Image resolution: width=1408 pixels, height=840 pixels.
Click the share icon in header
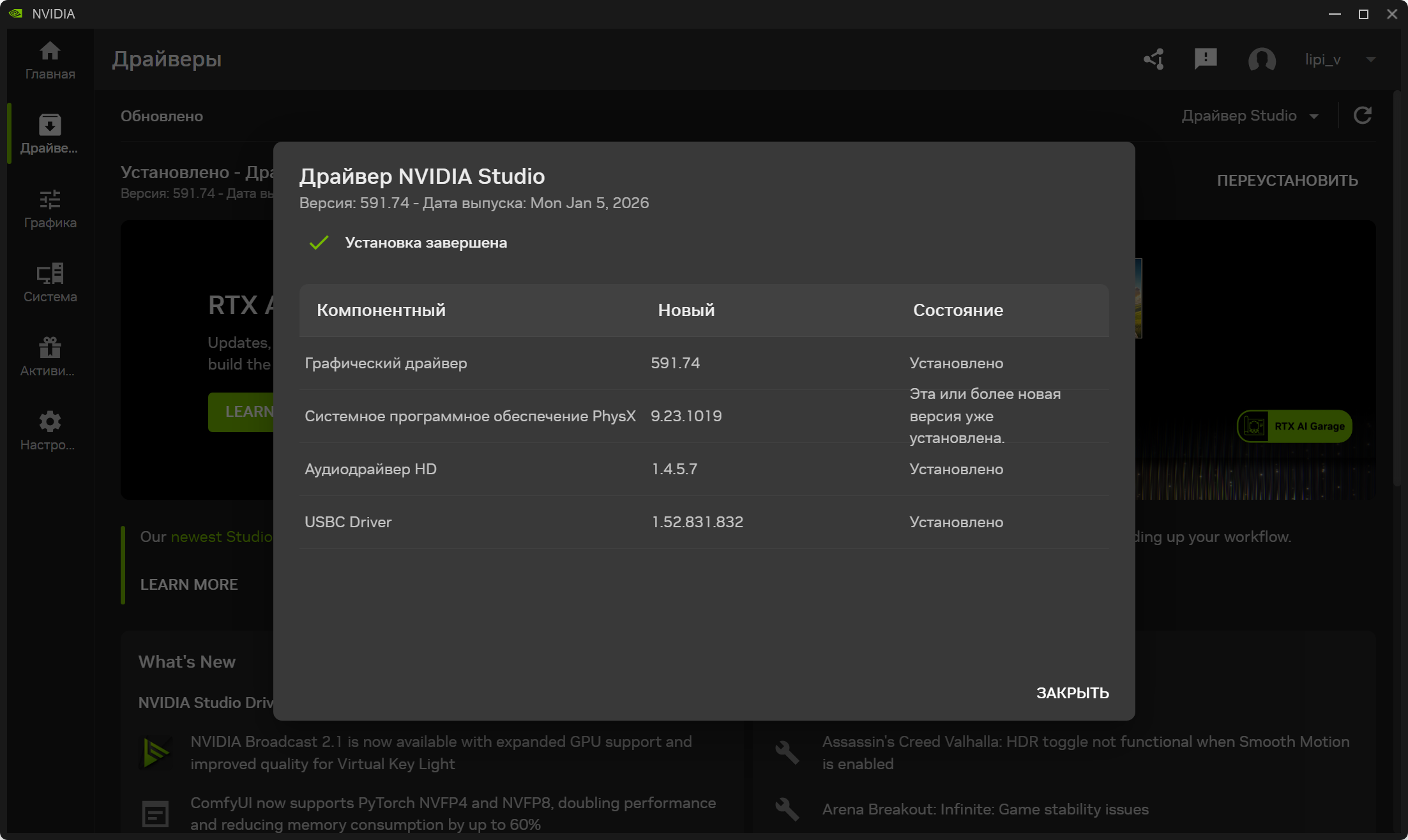[x=1153, y=59]
